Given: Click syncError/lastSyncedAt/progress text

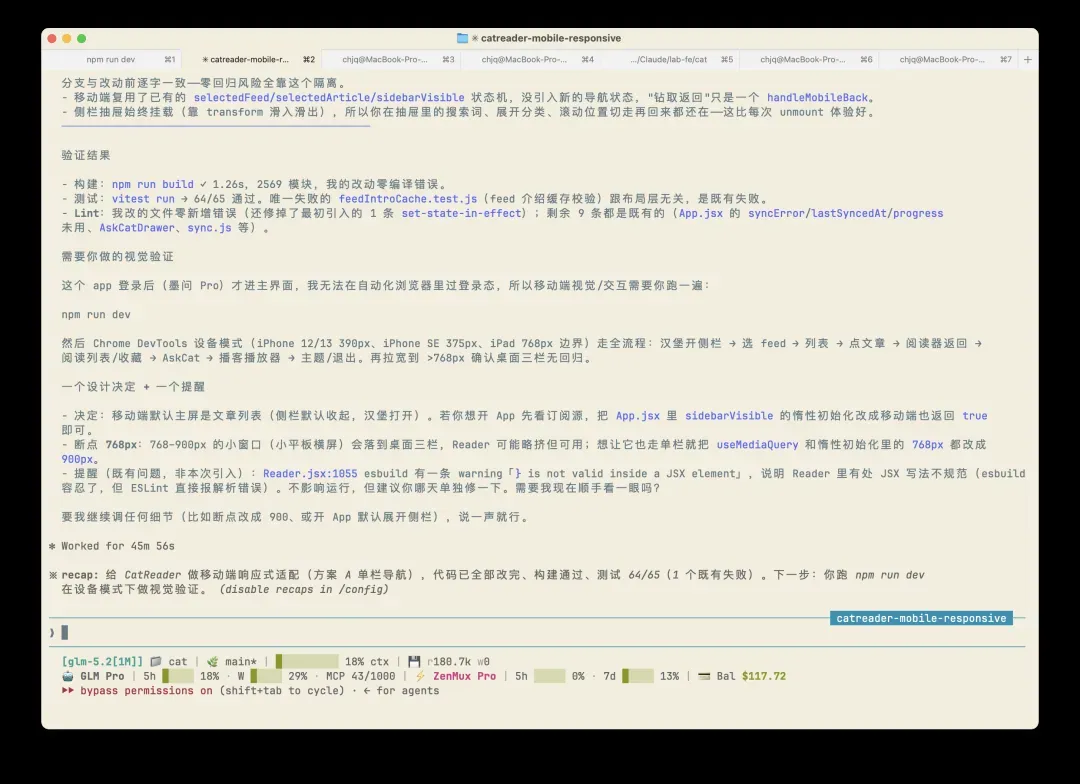Looking at the screenshot, I should (x=846, y=214).
